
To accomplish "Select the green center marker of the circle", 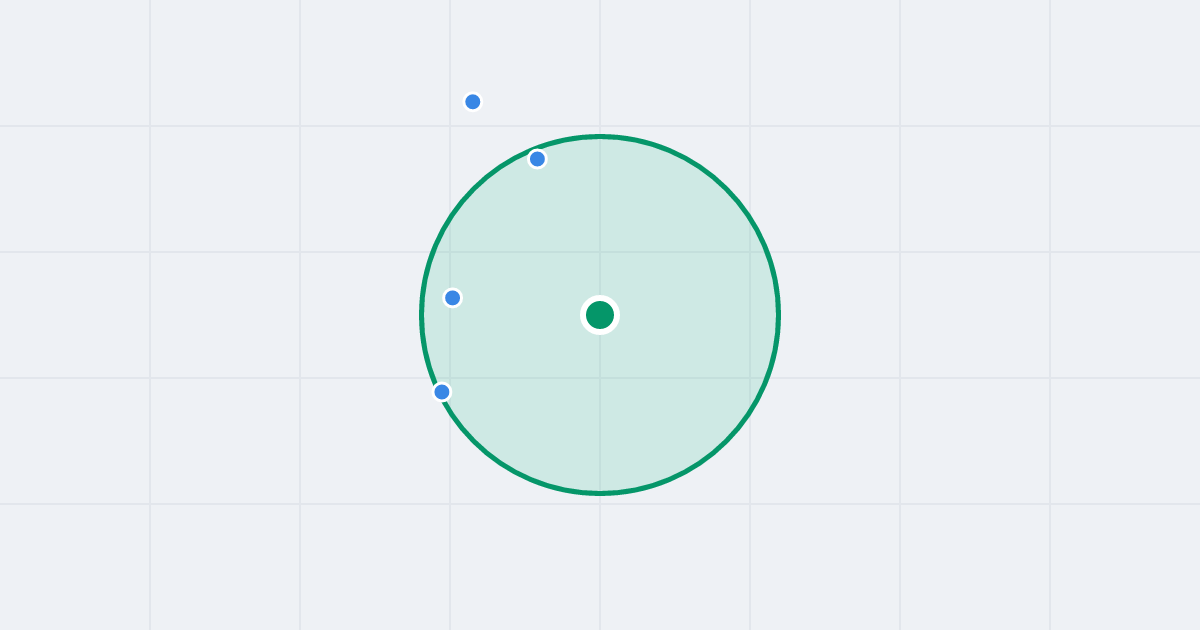I will tap(600, 315).
